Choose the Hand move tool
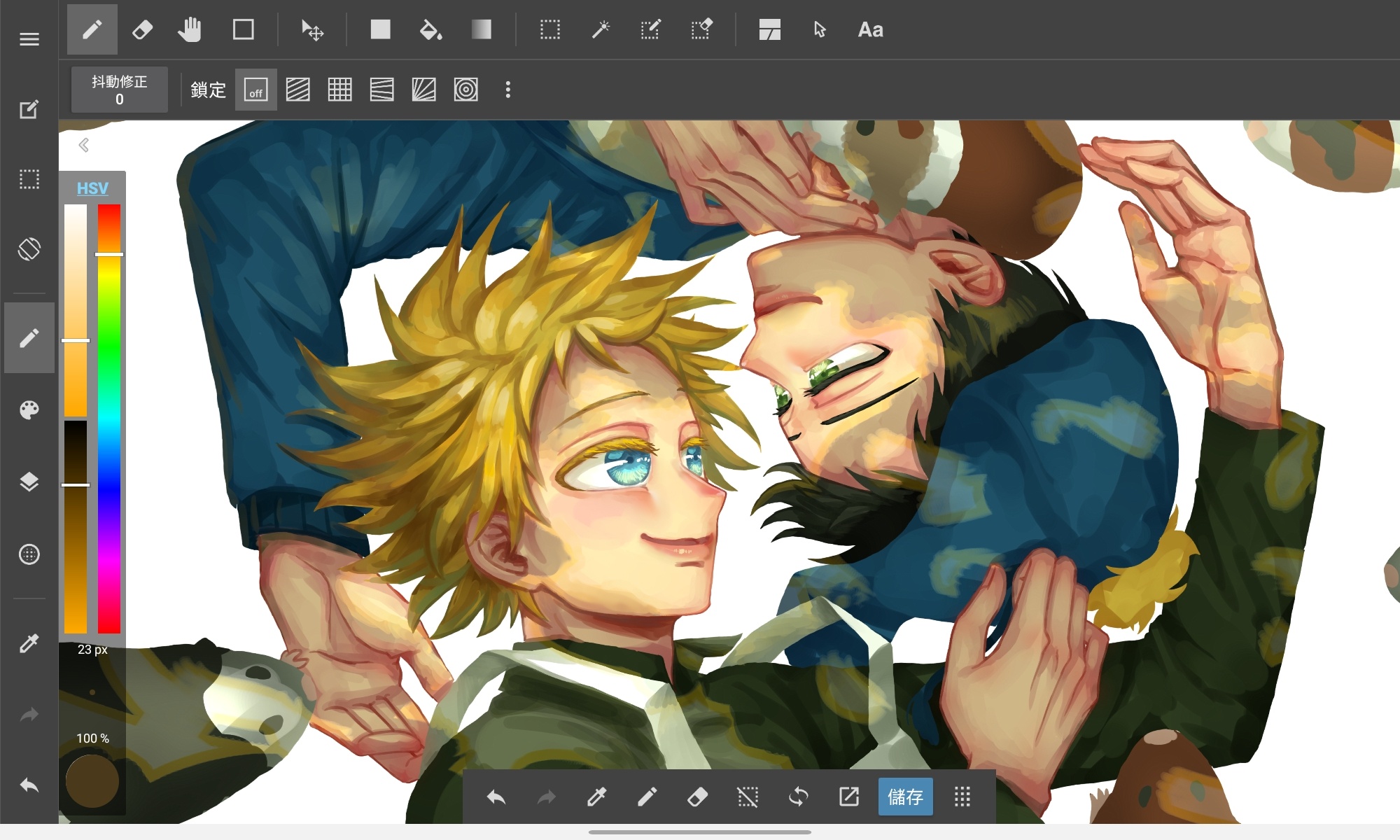 (190, 29)
